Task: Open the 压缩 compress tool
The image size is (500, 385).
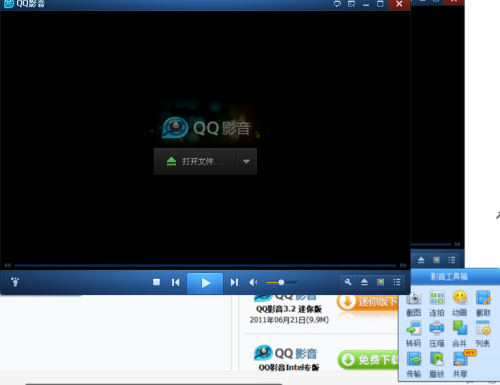Action: [437, 334]
